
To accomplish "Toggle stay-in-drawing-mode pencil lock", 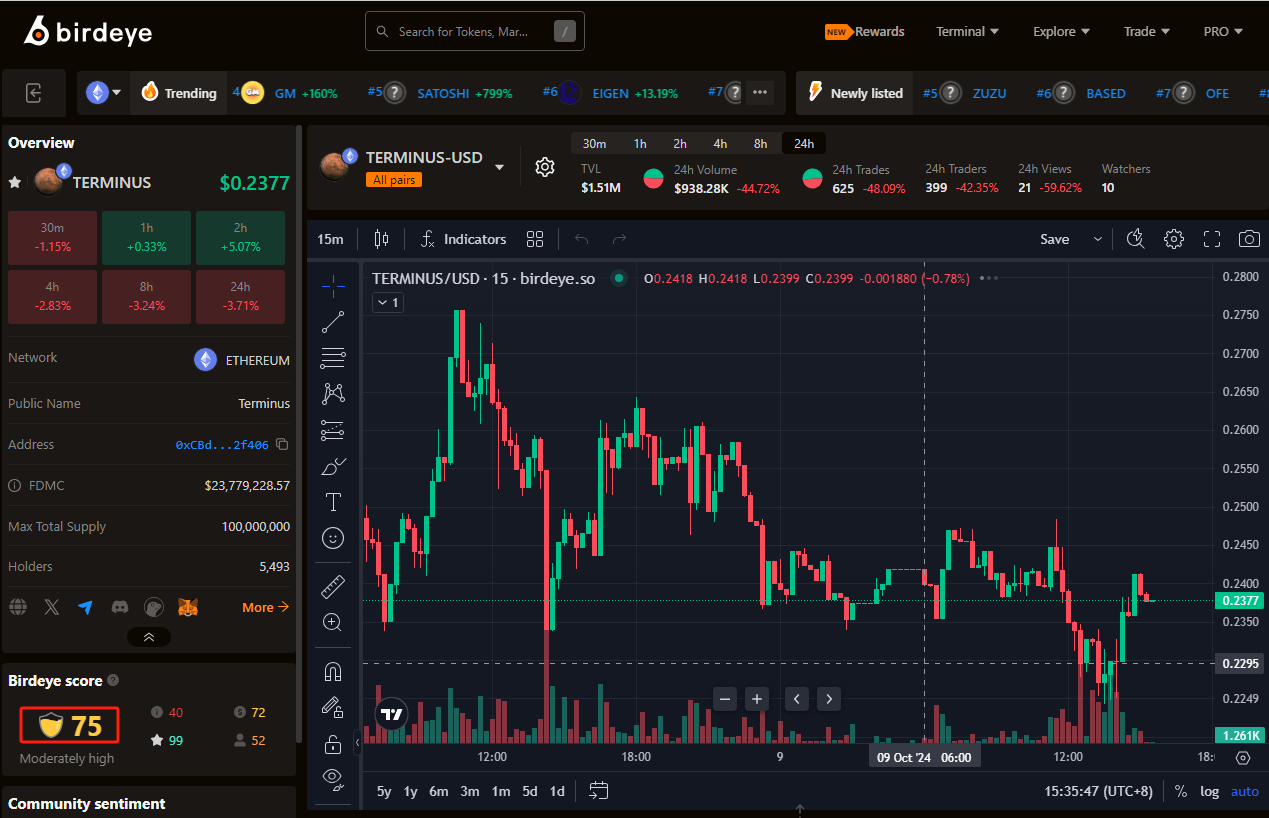I will 333,707.
